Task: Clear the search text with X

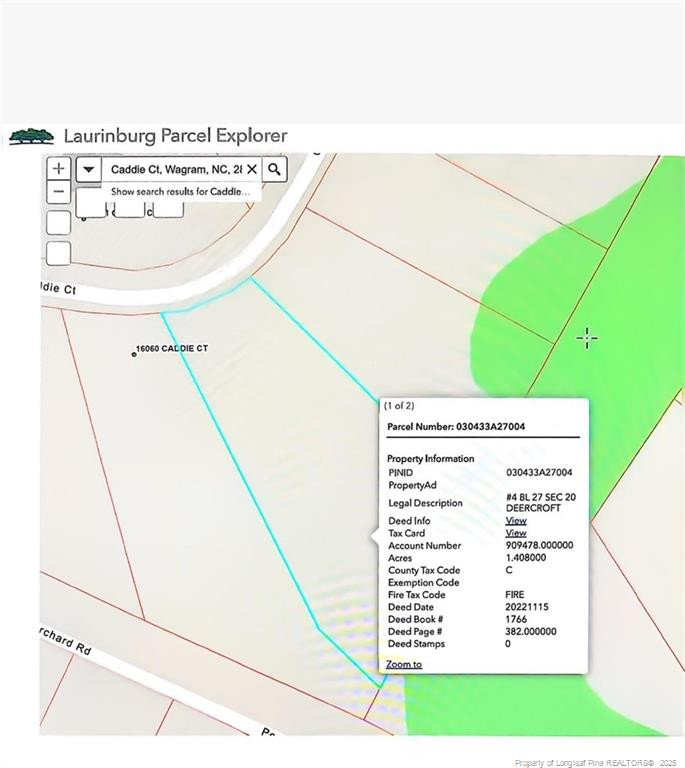Action: pyautogui.click(x=252, y=169)
